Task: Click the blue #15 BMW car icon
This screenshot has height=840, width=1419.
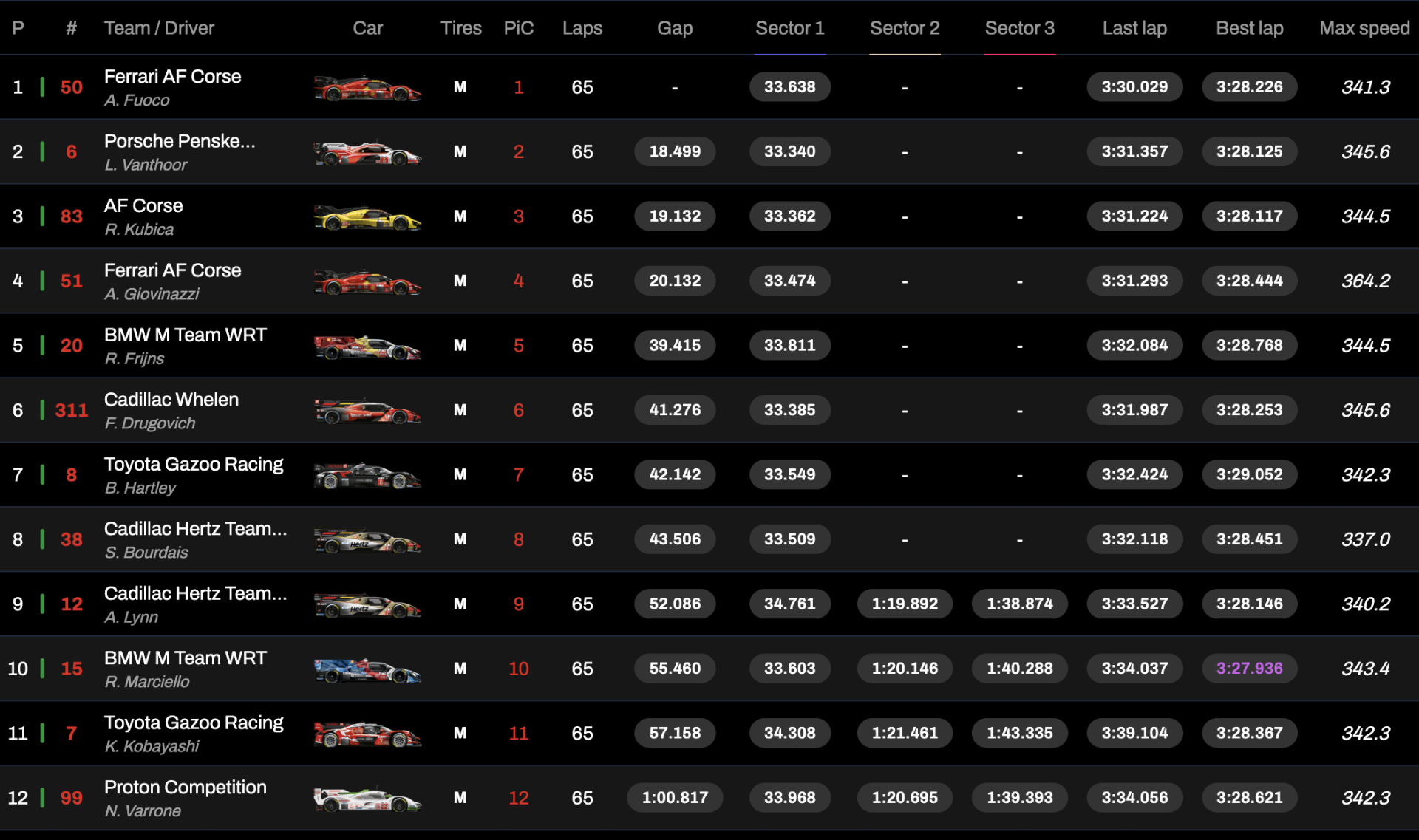Action: tap(367, 670)
